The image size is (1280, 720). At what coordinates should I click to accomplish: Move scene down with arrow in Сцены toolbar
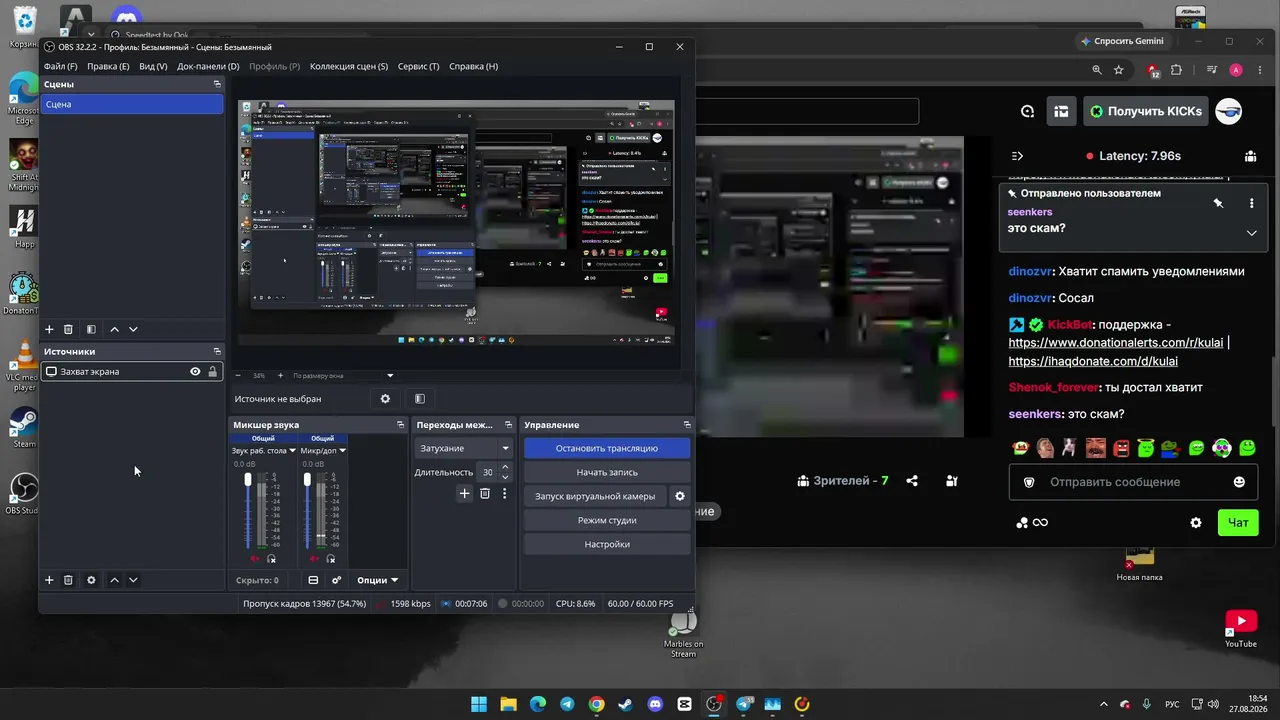(133, 329)
